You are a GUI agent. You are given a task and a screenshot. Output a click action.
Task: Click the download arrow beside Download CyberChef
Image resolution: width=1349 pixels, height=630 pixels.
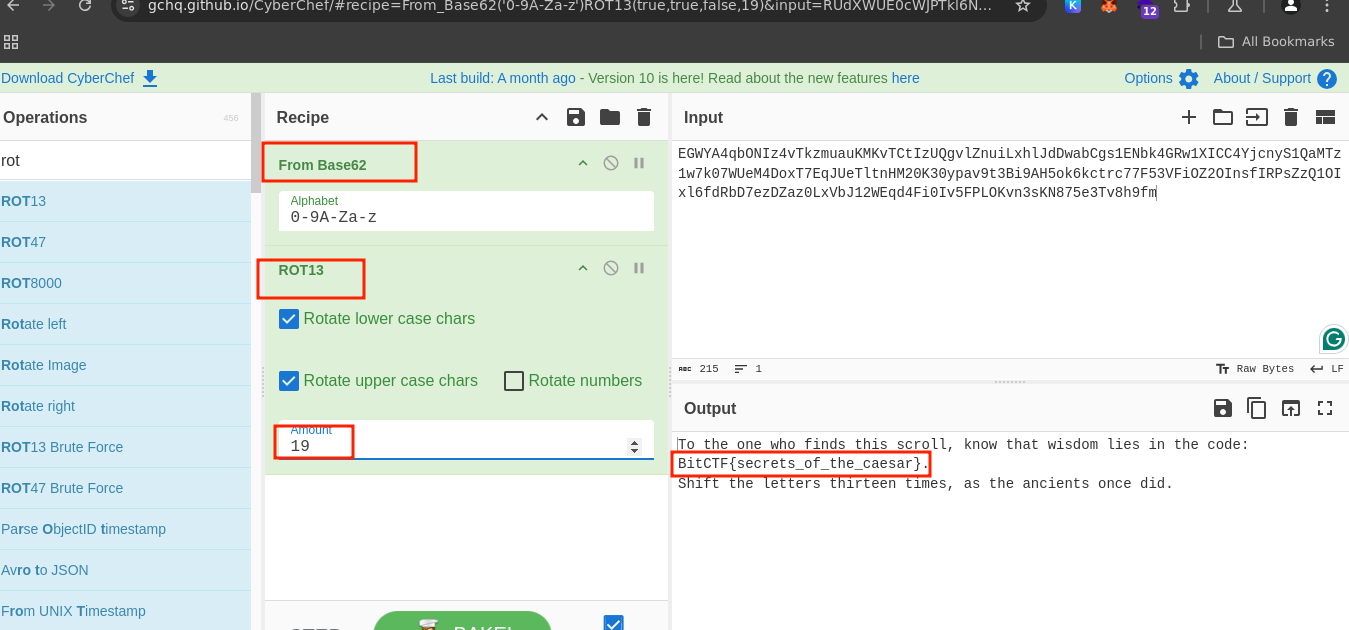pos(150,78)
